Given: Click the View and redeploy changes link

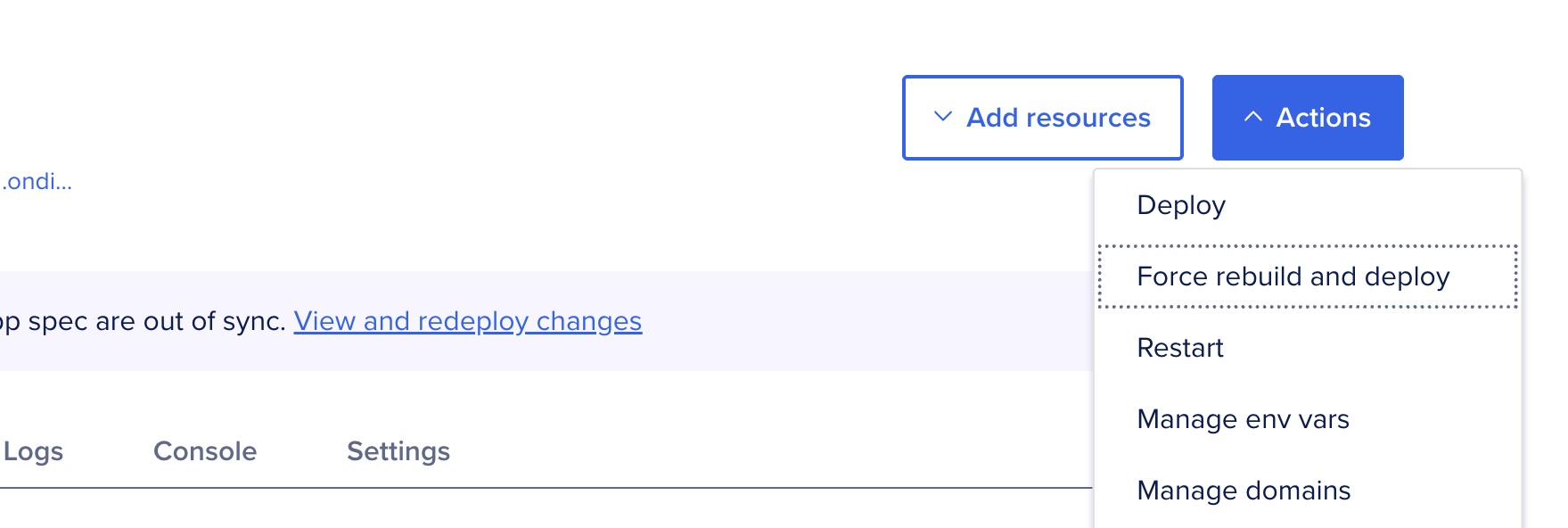Looking at the screenshot, I should tap(468, 321).
